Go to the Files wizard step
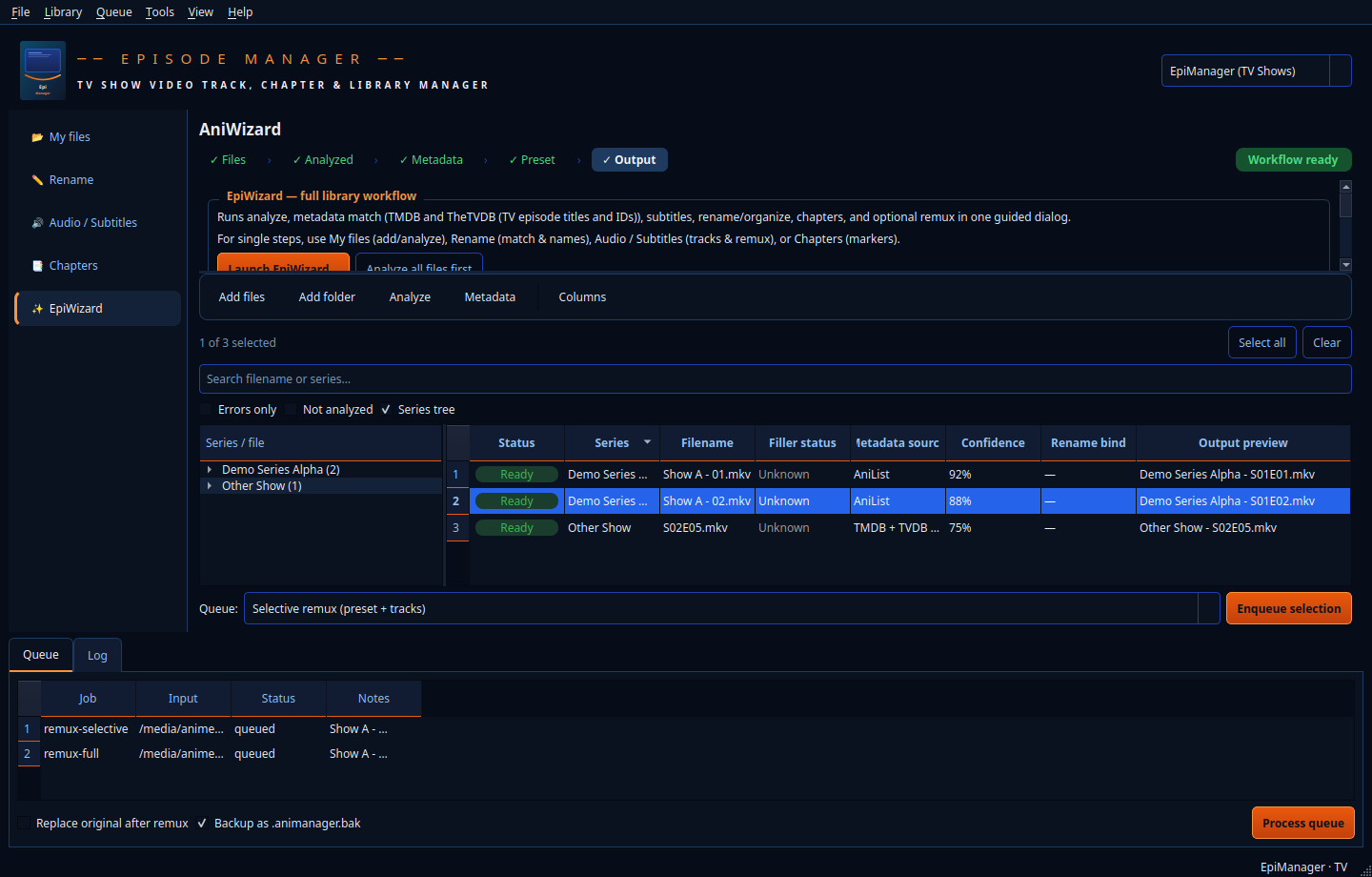The image size is (1372, 877). pos(228,160)
